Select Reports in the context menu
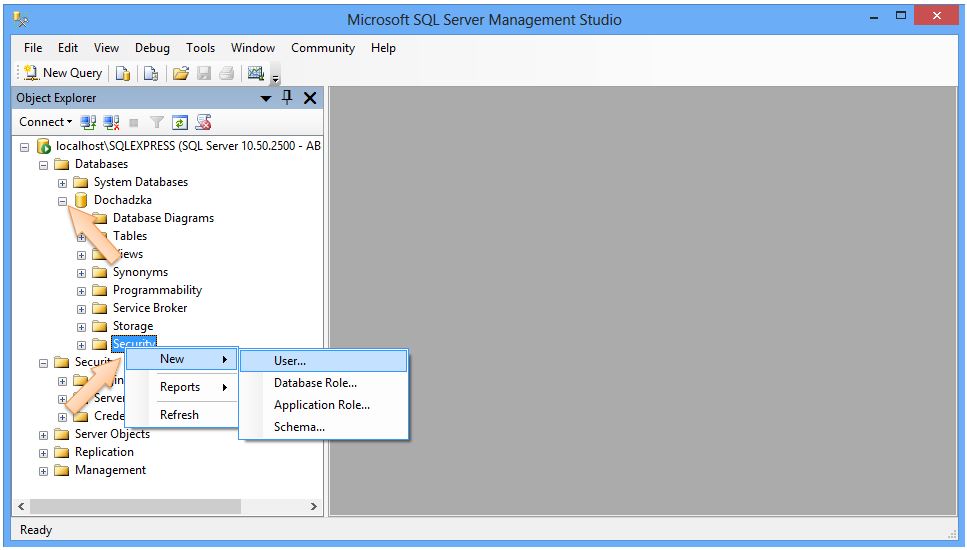Viewport: 967px width, 550px height. coord(181,387)
